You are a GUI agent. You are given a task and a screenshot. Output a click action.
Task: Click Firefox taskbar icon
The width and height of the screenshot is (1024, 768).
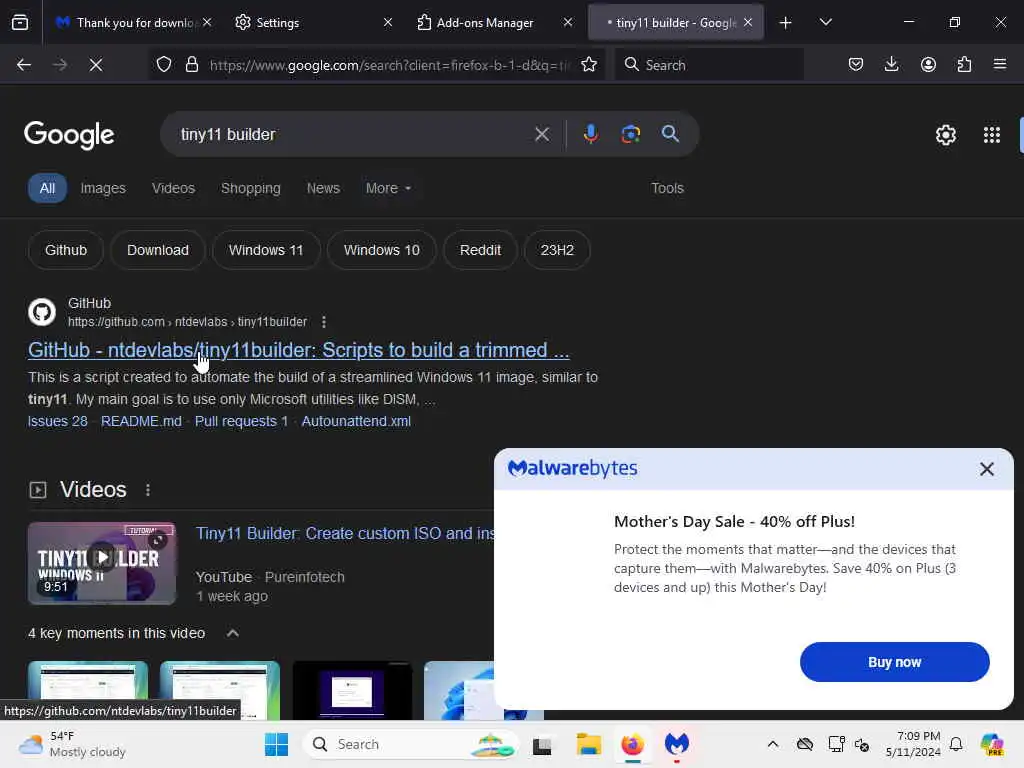tap(632, 744)
